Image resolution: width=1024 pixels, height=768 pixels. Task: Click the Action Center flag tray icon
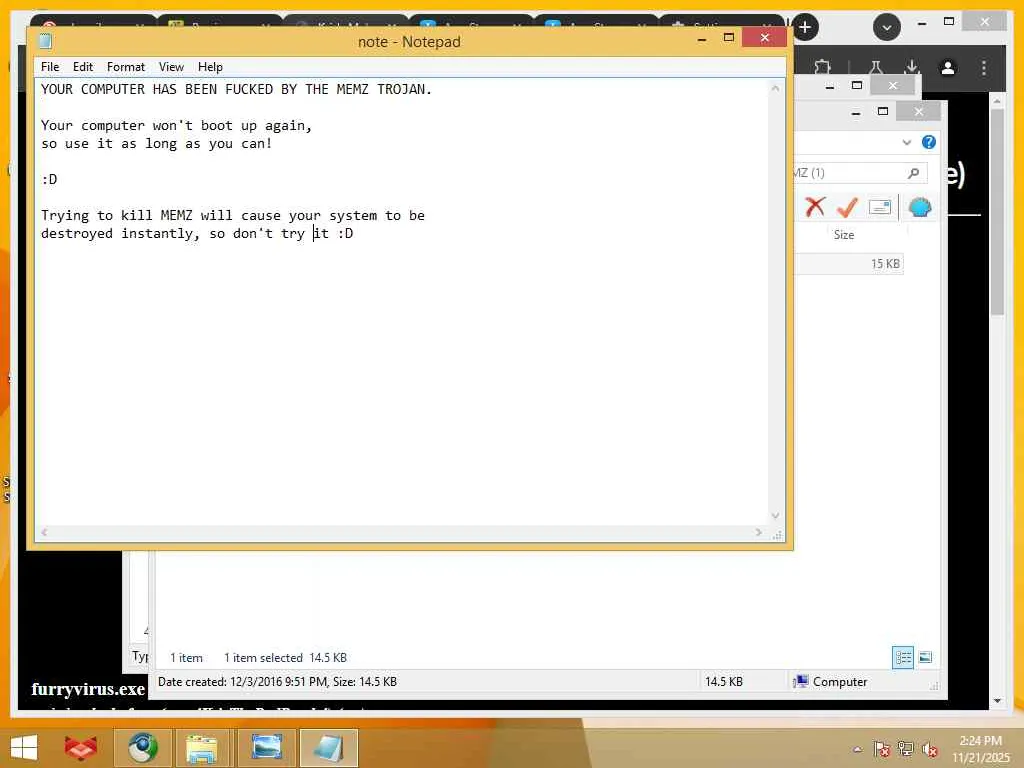(882, 749)
